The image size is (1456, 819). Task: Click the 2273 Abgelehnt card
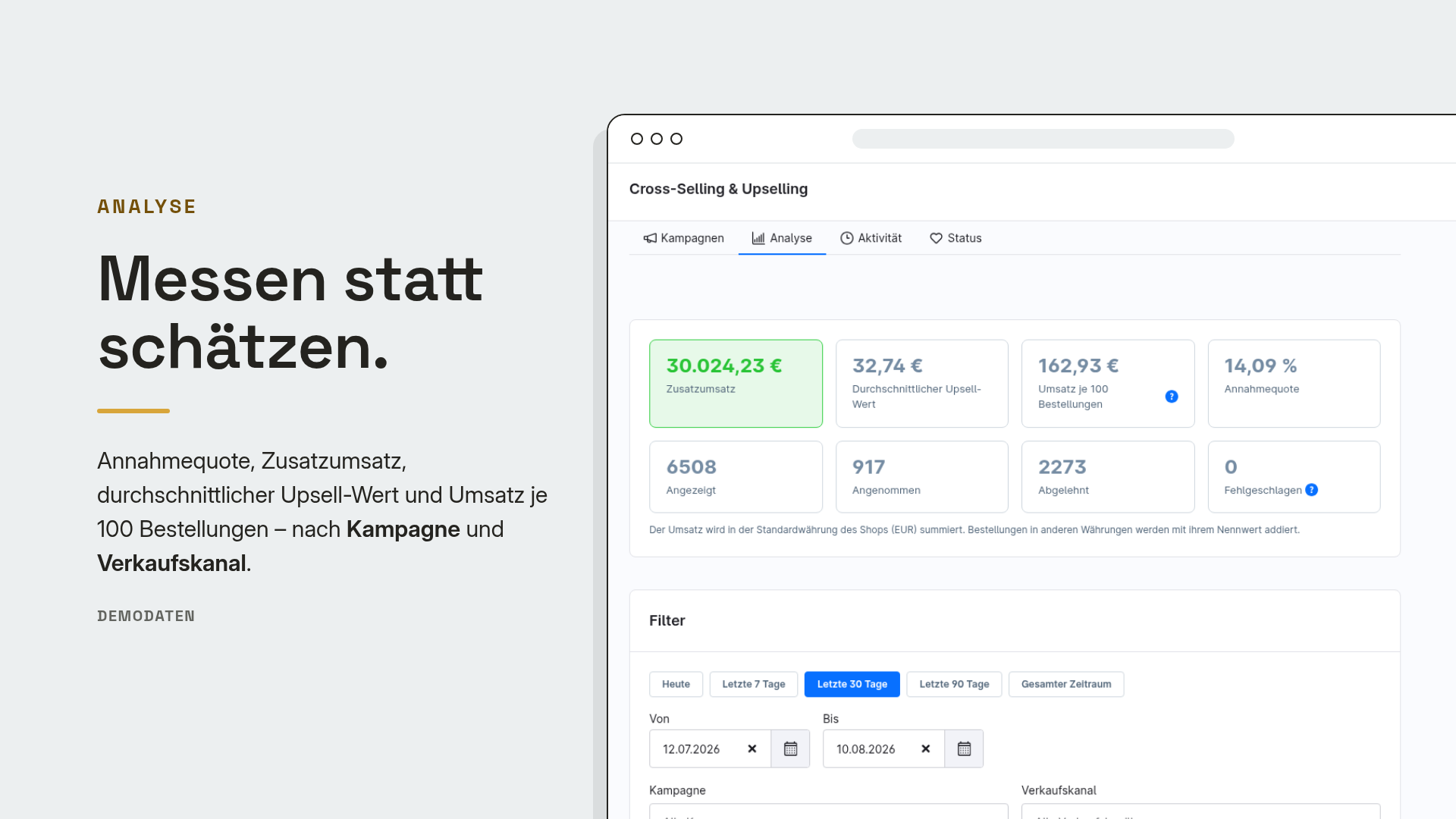pyautogui.click(x=1108, y=477)
